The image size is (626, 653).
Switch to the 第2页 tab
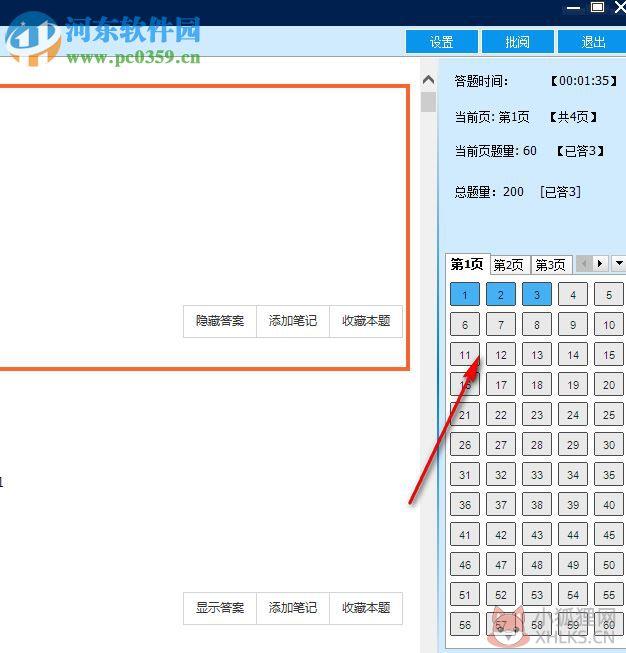point(509,265)
